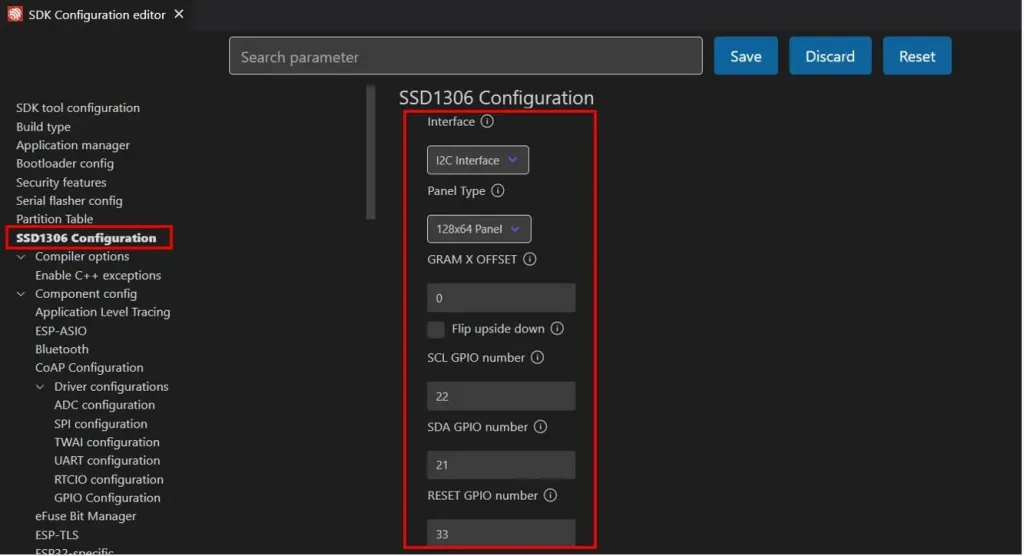Reset the configuration to defaults
The image size is (1024, 556).
(x=917, y=56)
